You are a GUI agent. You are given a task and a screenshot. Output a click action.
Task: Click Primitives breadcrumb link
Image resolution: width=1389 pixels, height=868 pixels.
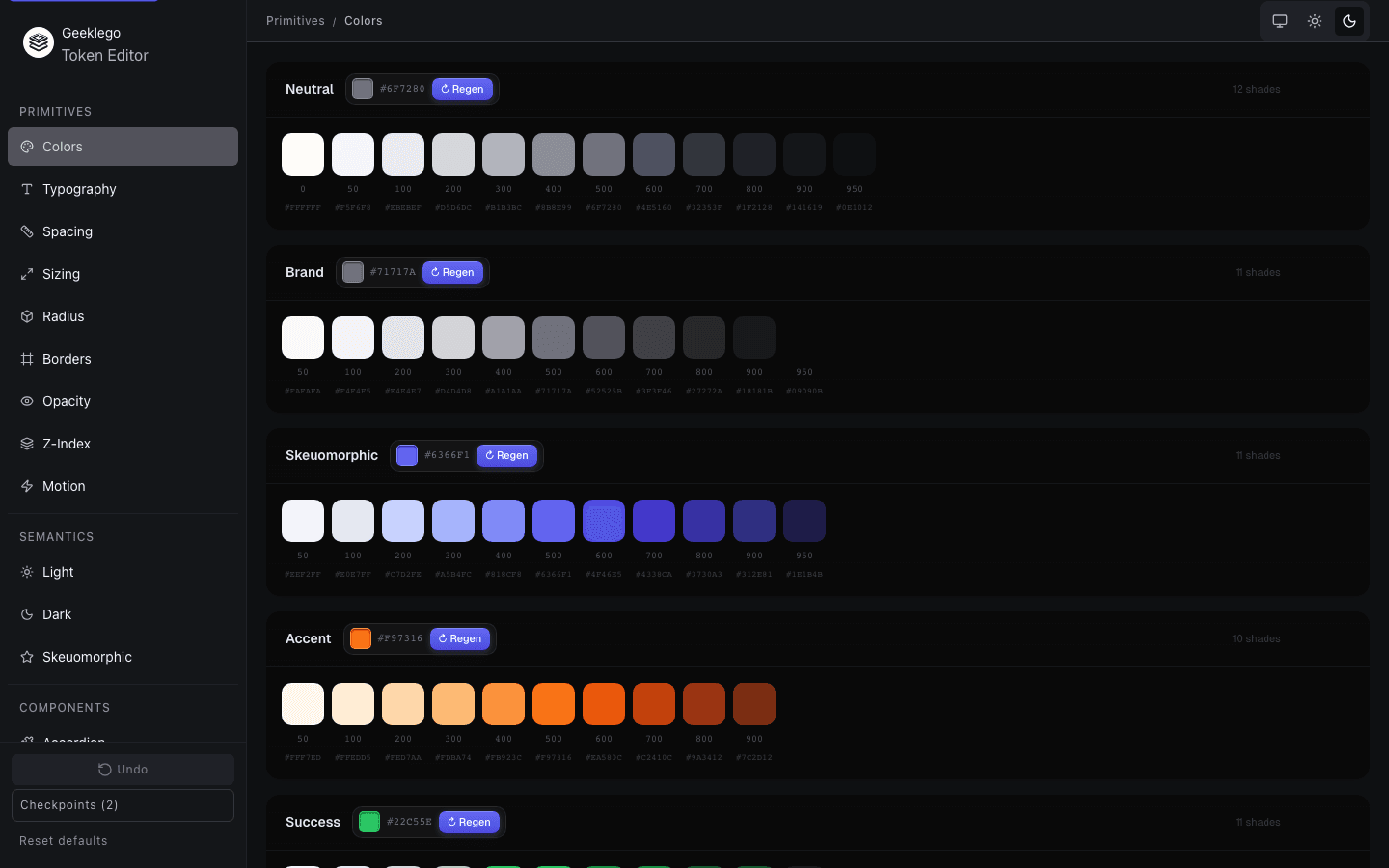[295, 21]
